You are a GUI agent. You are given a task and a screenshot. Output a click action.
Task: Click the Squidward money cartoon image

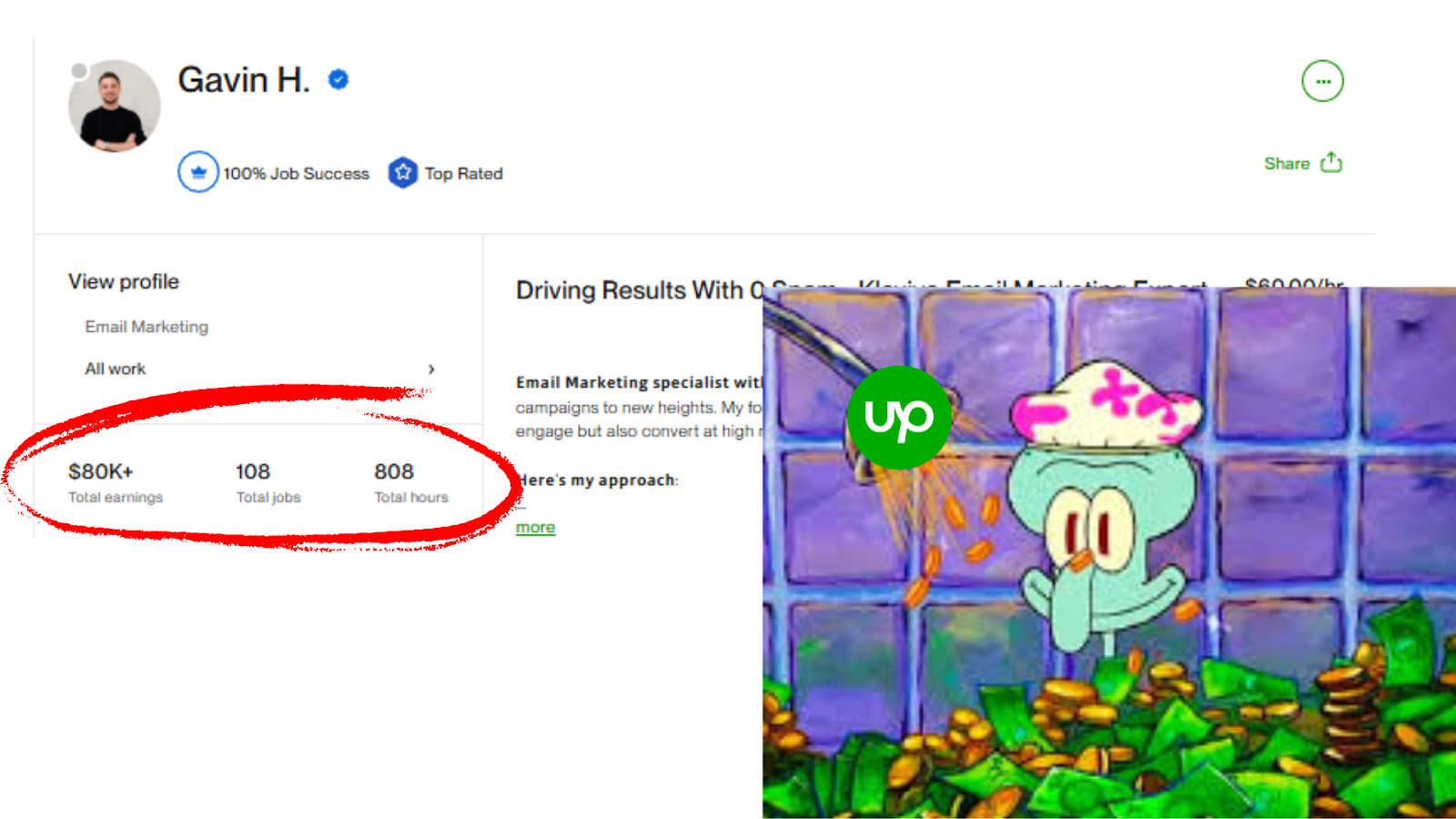(x=1109, y=552)
